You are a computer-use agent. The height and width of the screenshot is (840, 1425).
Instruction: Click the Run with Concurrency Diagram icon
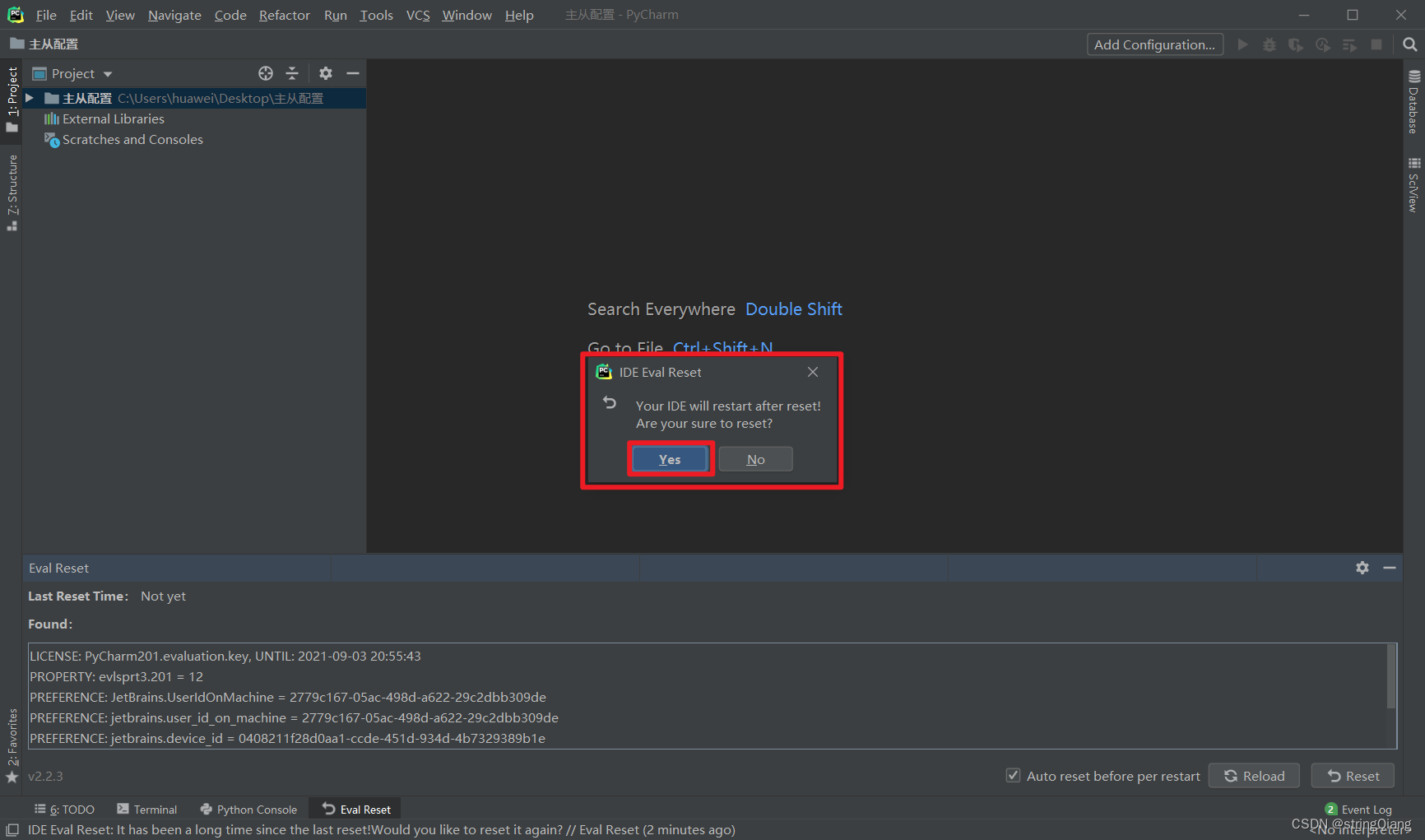[x=1349, y=44]
